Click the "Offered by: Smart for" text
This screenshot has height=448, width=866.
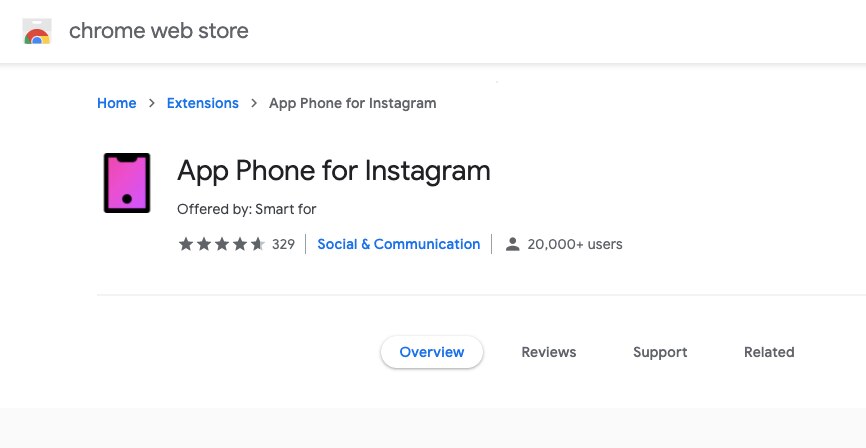[247, 209]
